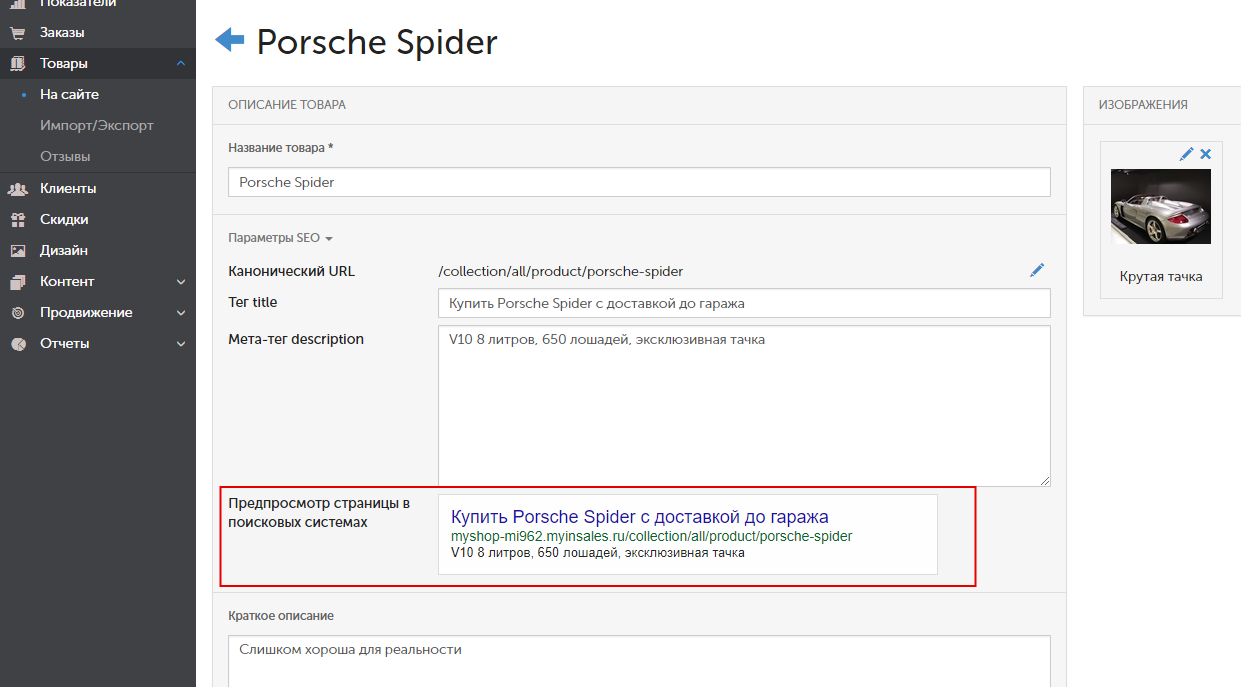Open the Импорт/Экспорт submenu item

pos(98,125)
